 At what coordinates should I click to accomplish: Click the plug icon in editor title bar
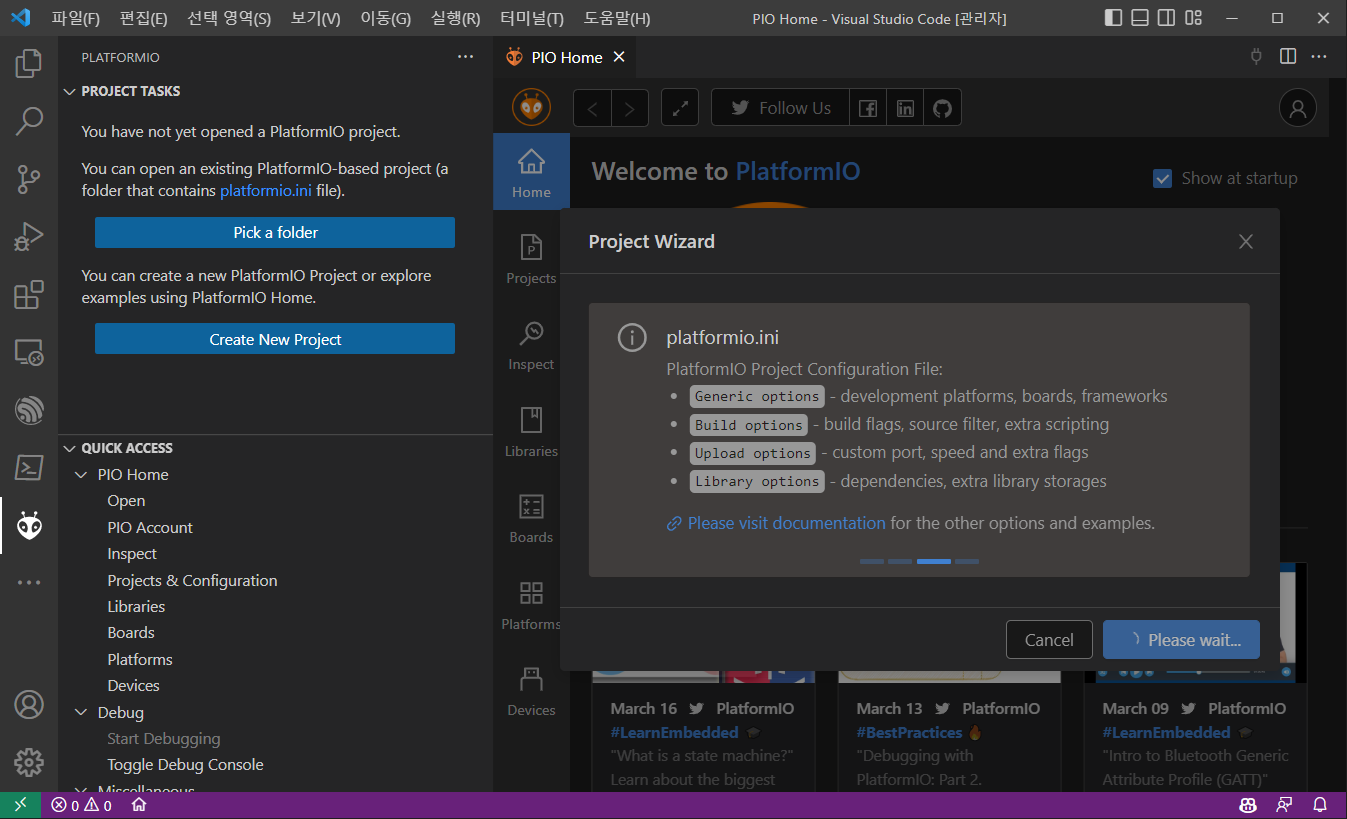1257,57
